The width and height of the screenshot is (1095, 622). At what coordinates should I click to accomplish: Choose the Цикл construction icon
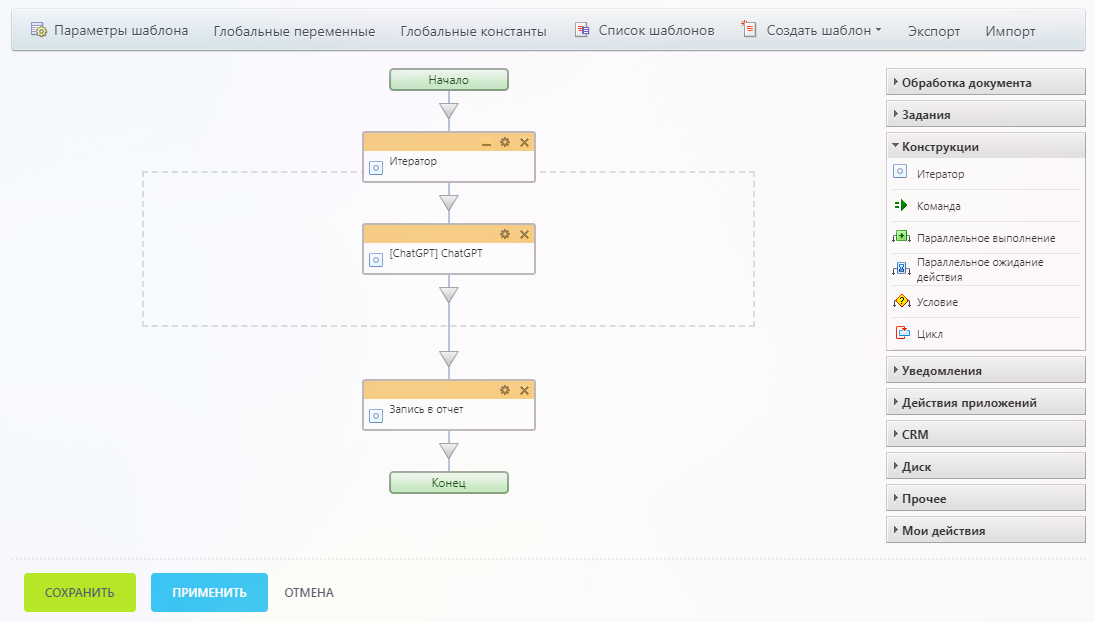coord(900,334)
